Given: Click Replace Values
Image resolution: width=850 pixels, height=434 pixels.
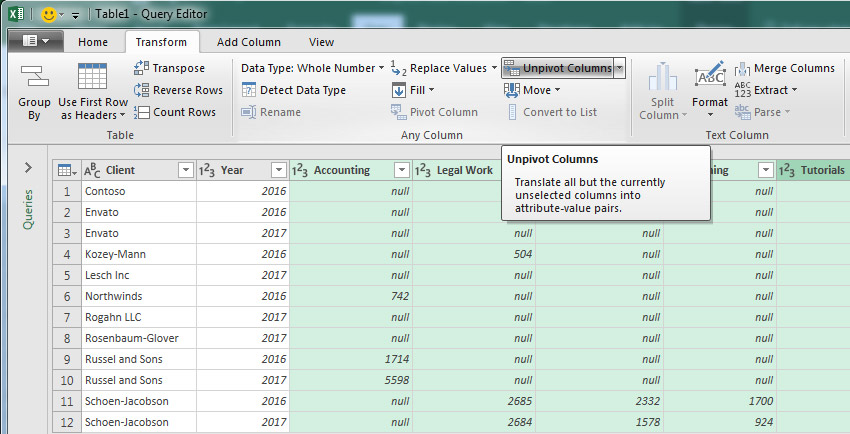Looking at the screenshot, I should [438, 68].
